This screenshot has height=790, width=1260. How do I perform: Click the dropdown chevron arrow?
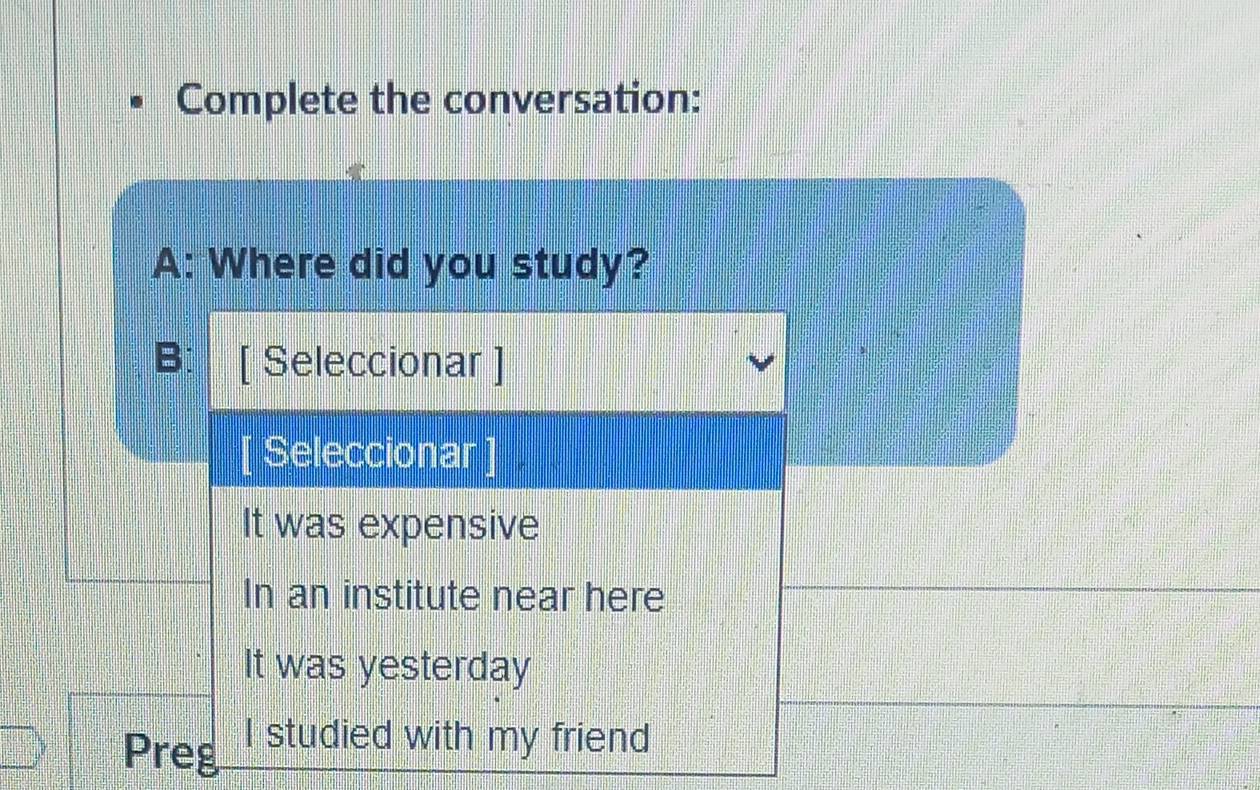click(x=763, y=363)
